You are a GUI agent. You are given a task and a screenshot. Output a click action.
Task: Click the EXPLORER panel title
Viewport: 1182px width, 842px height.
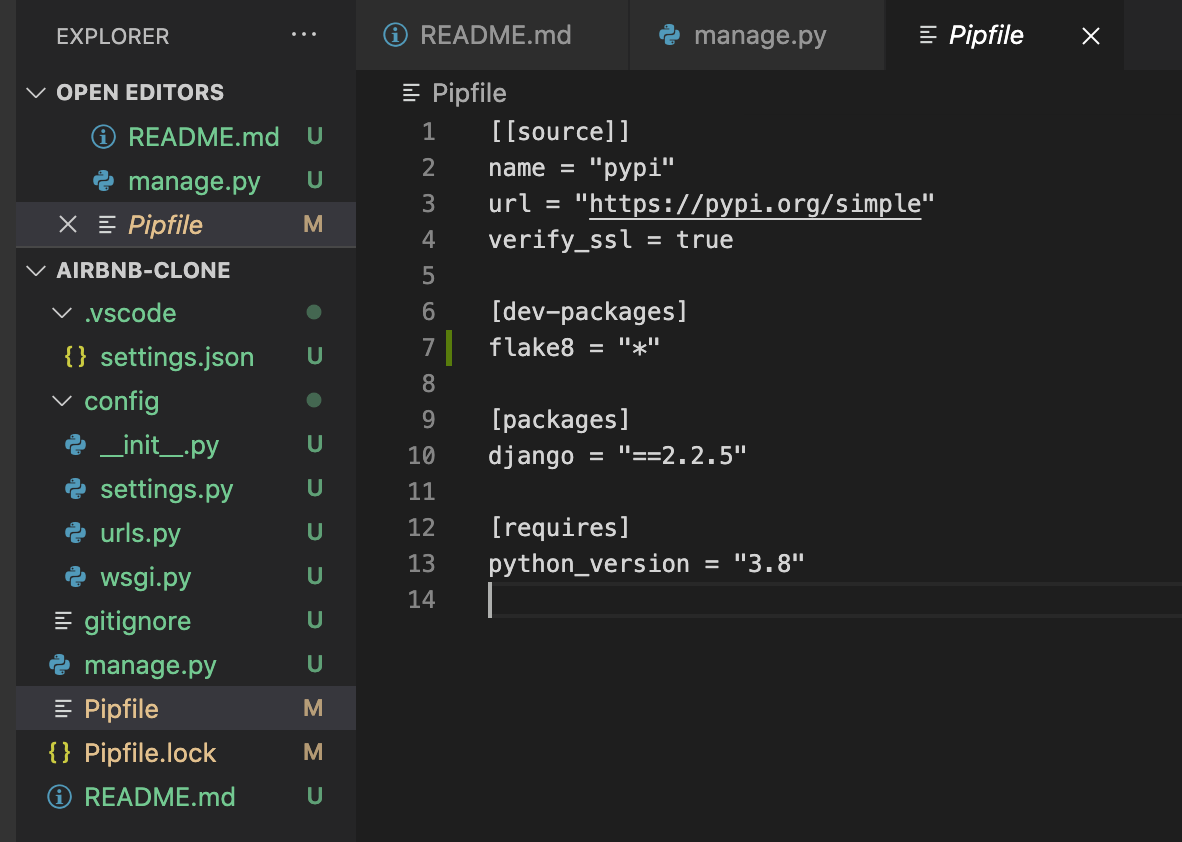[x=112, y=35]
